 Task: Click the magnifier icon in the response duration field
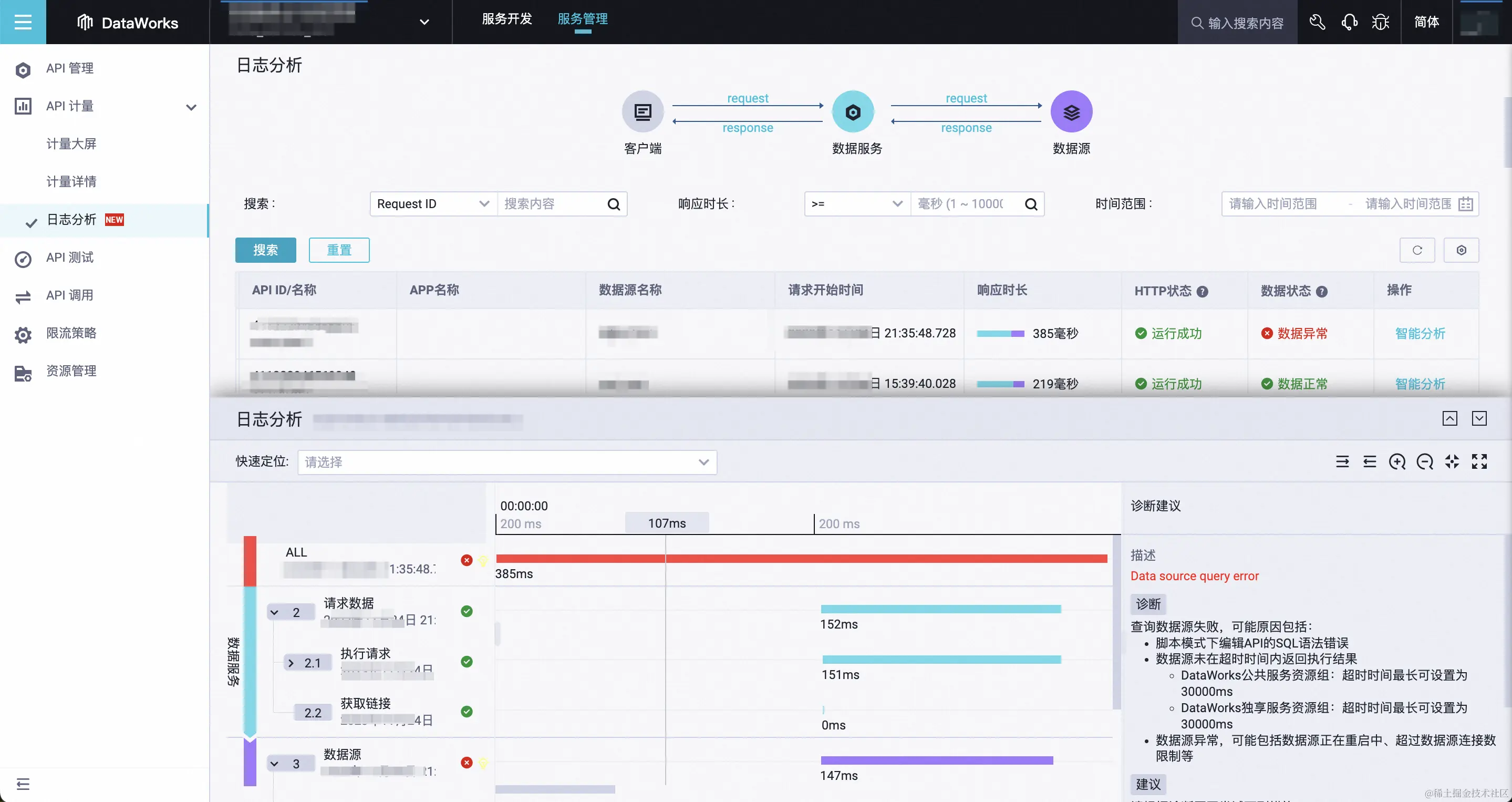pos(1031,204)
